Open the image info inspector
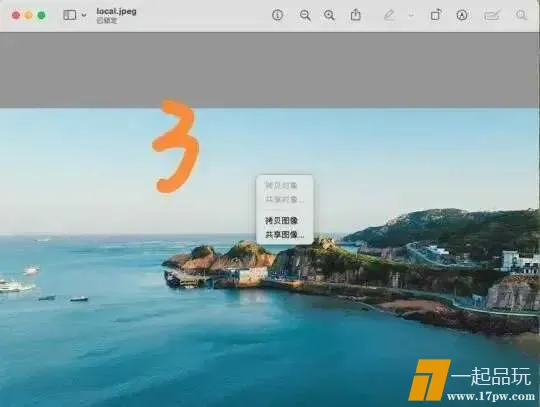This screenshot has width=540, height=407. tap(277, 15)
